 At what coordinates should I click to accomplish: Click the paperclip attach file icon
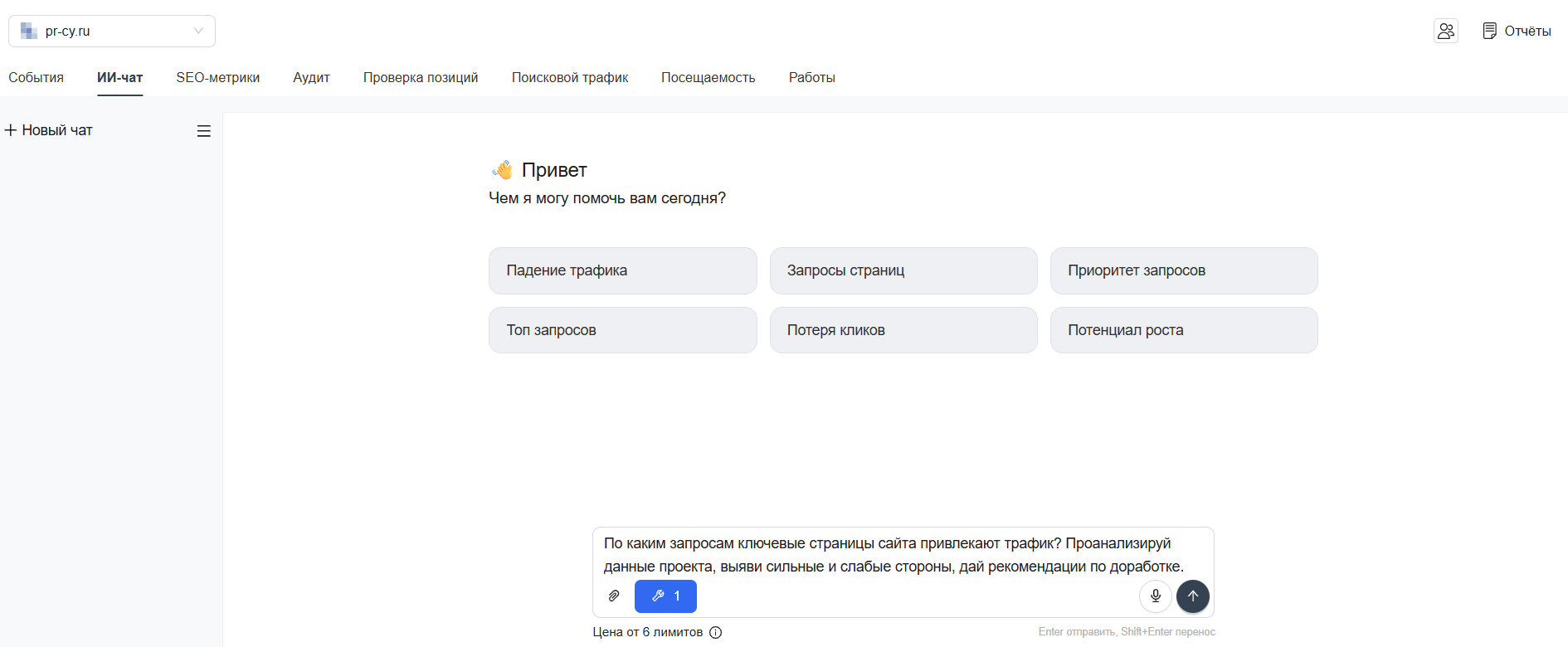(x=614, y=596)
